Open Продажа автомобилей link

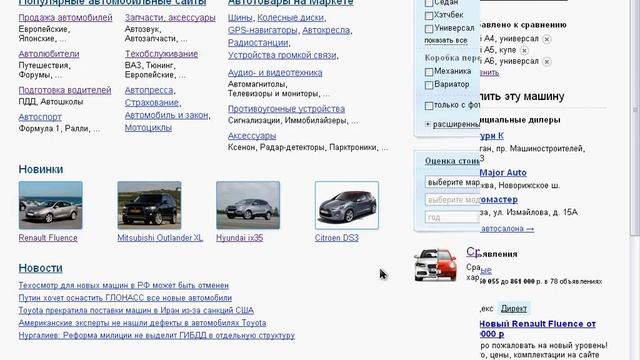(65, 18)
